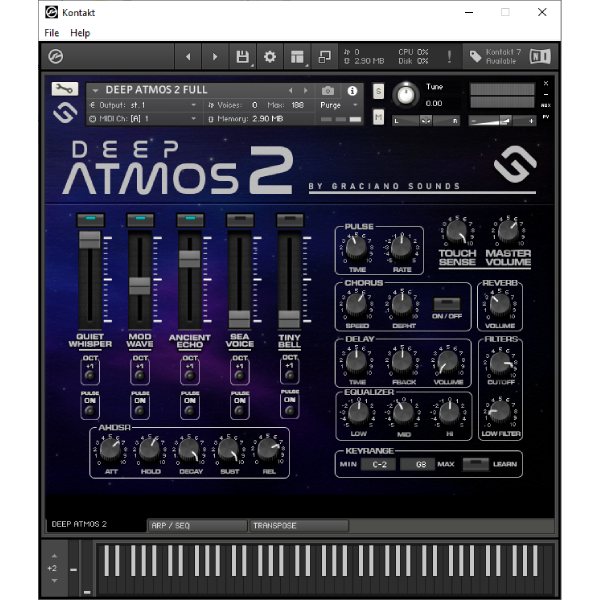Open the options gear icon
Image resolution: width=600 pixels, height=600 pixels.
270,57
